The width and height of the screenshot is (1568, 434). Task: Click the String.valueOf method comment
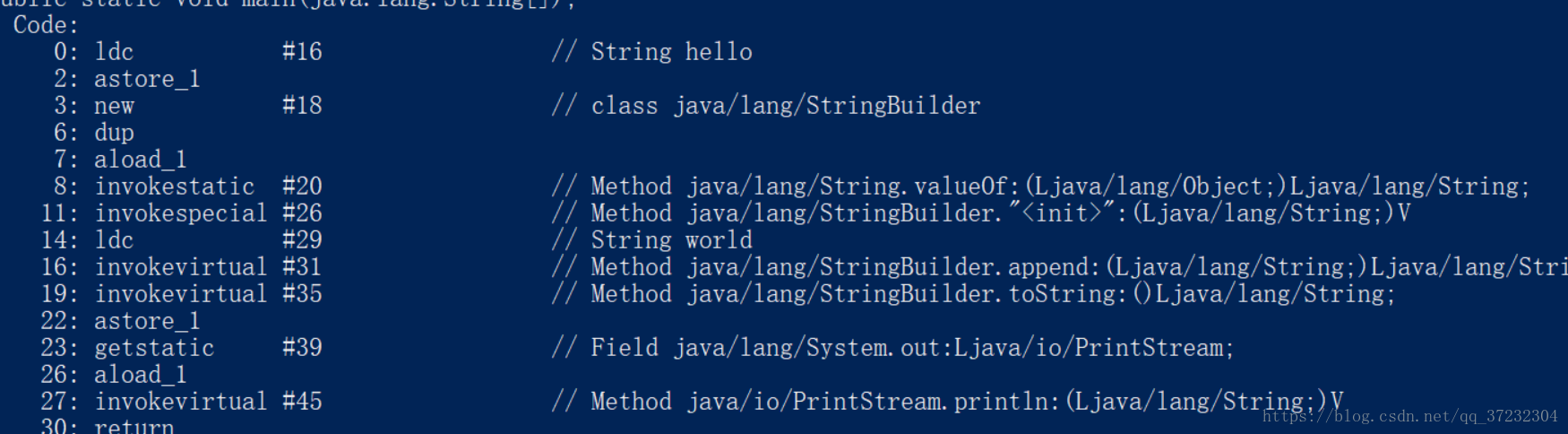[x=1041, y=187]
